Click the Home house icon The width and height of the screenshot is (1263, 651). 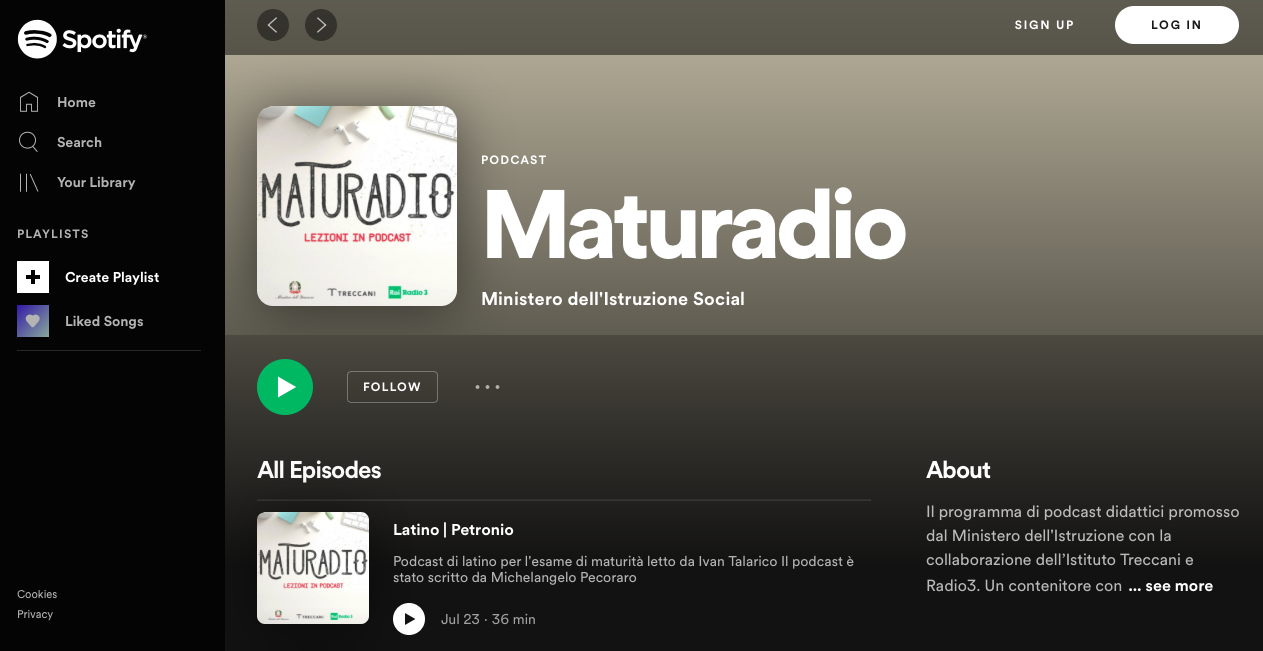[29, 102]
